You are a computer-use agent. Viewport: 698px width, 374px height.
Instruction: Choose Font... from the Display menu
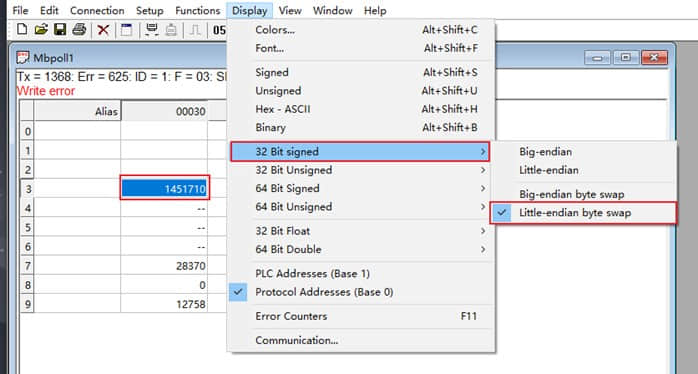tap(361, 48)
